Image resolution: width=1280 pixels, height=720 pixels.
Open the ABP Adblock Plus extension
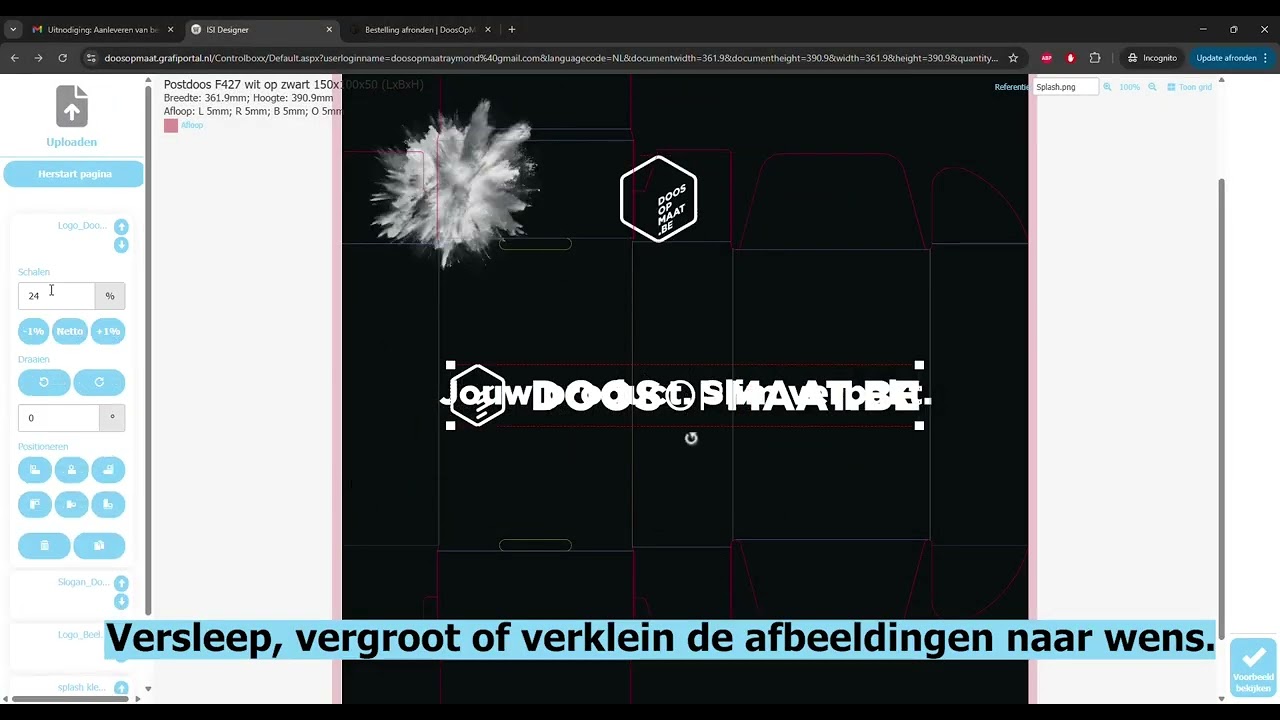point(1047,58)
